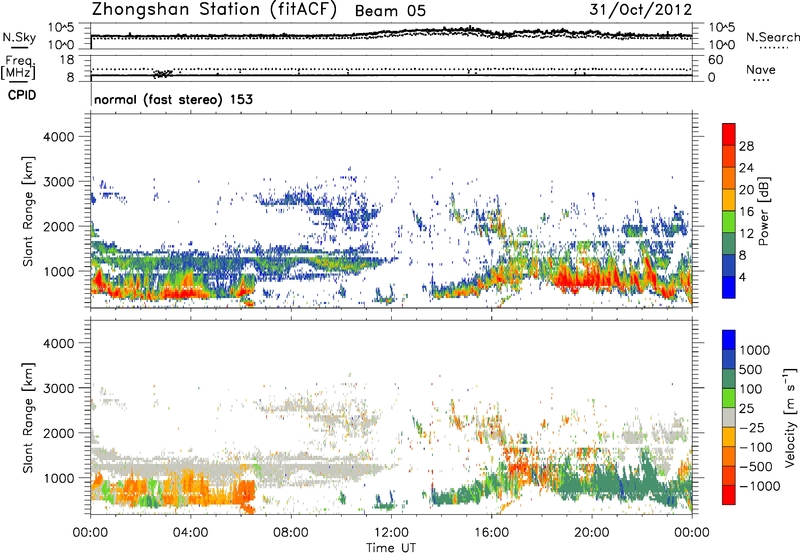Image resolution: width=800 pixels, height=554 pixels.
Task: Click the "CPID" row label
Action: [22, 95]
